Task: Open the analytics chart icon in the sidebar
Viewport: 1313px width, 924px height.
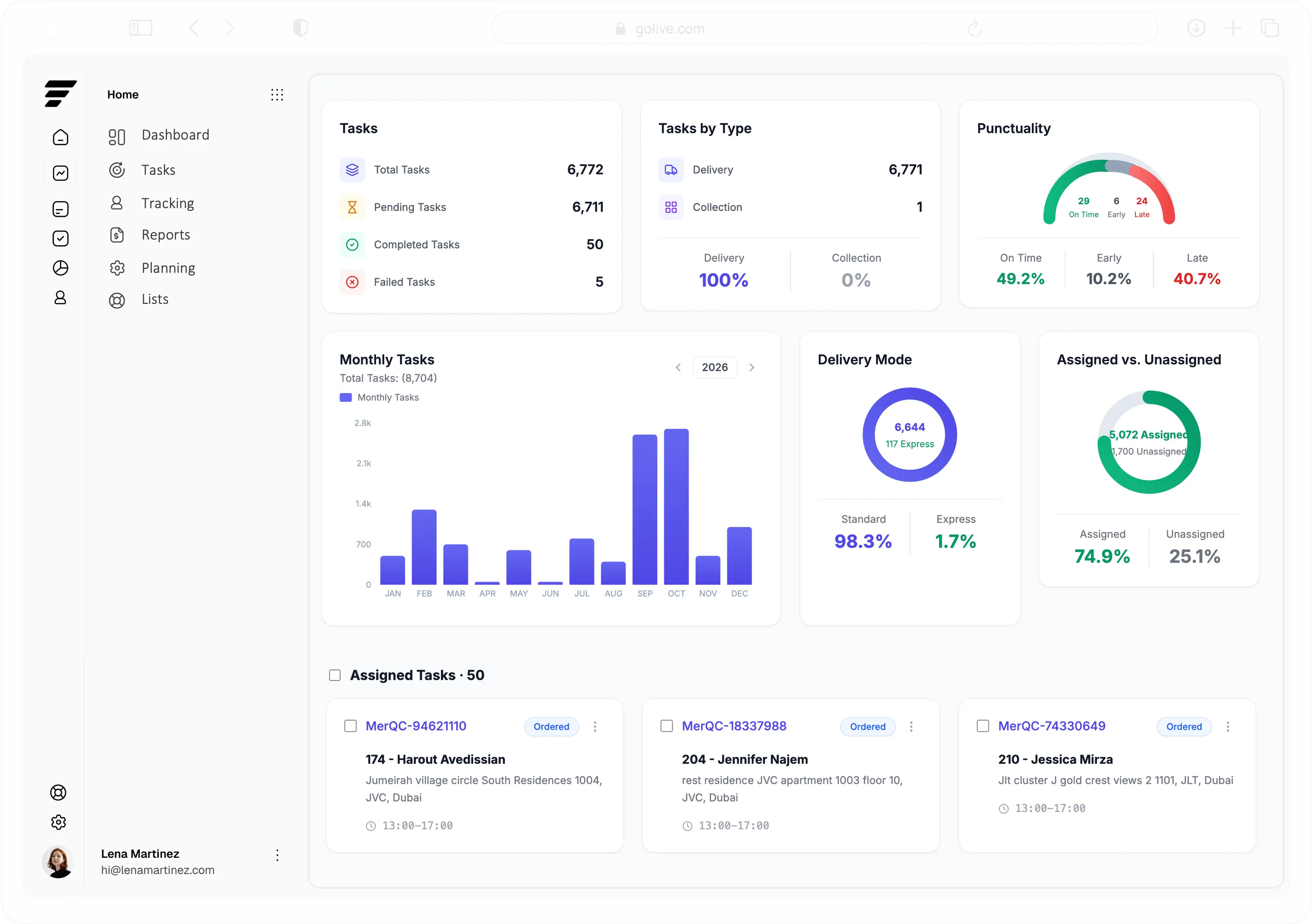Action: pos(60,172)
